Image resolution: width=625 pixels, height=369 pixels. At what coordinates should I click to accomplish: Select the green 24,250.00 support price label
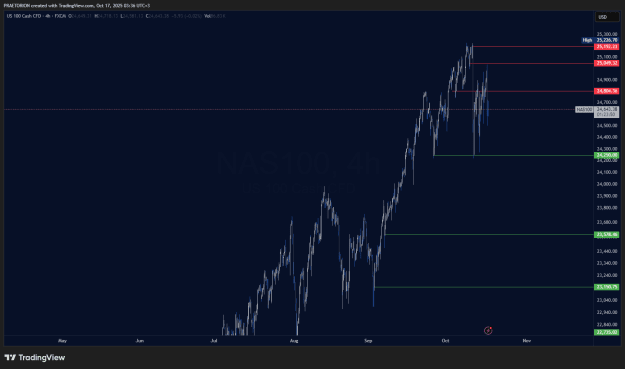point(606,155)
